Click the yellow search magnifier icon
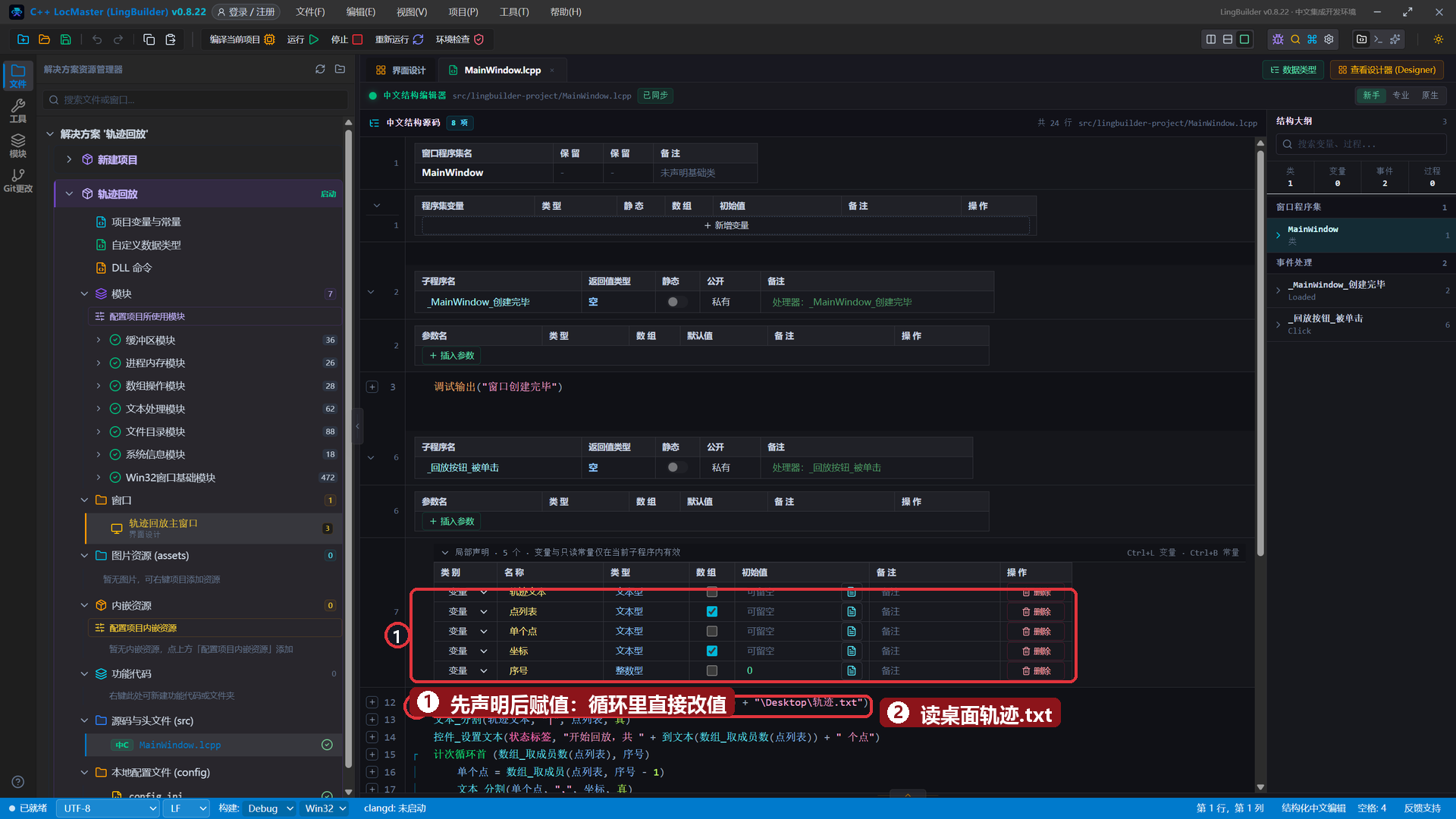 [1295, 39]
